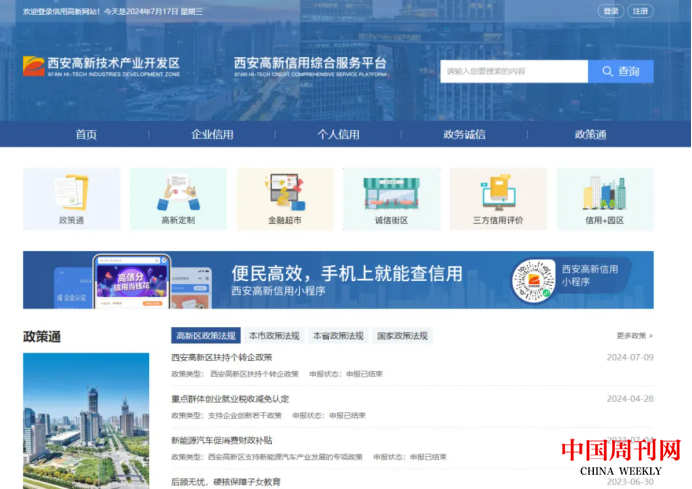Click the 注册 button at top
Screen dimensions: 692x489
tap(640, 11)
